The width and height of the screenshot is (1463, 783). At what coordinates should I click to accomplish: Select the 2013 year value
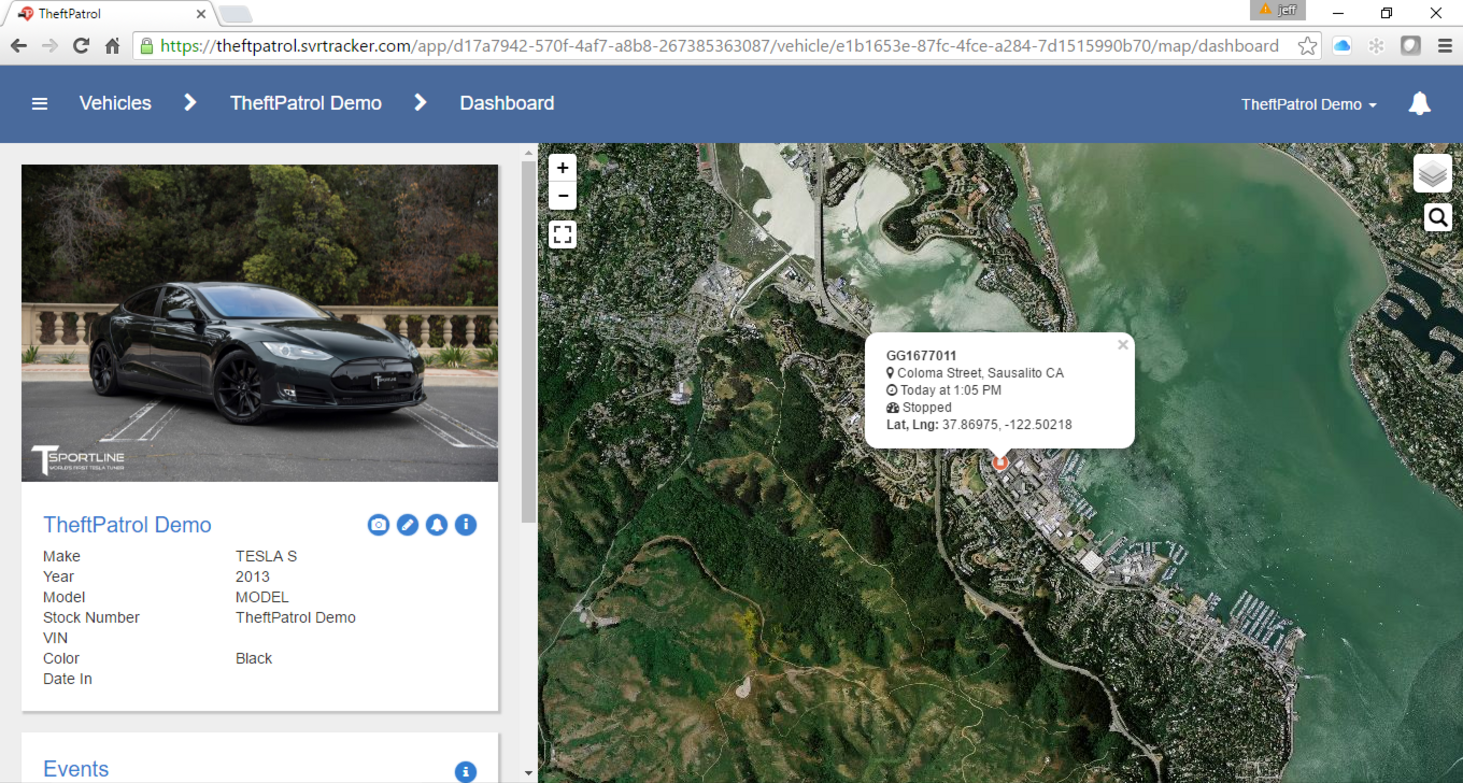pos(252,577)
